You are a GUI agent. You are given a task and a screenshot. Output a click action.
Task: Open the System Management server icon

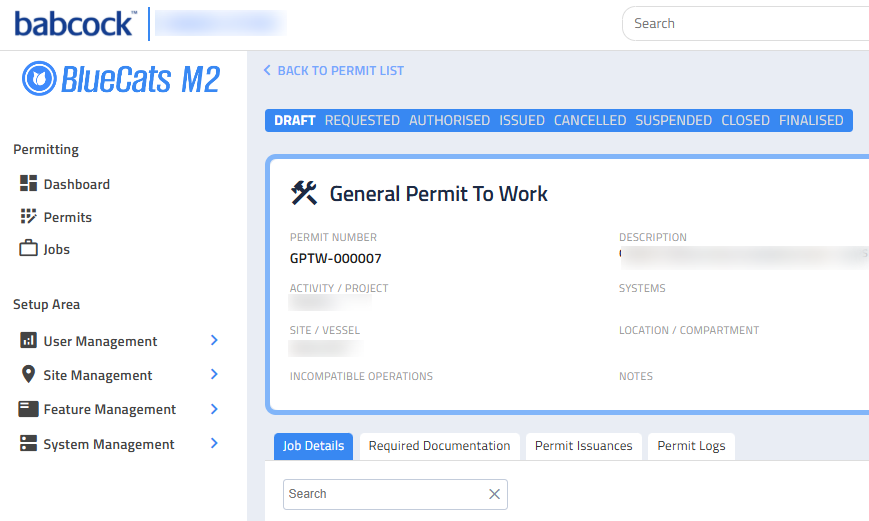coord(28,443)
